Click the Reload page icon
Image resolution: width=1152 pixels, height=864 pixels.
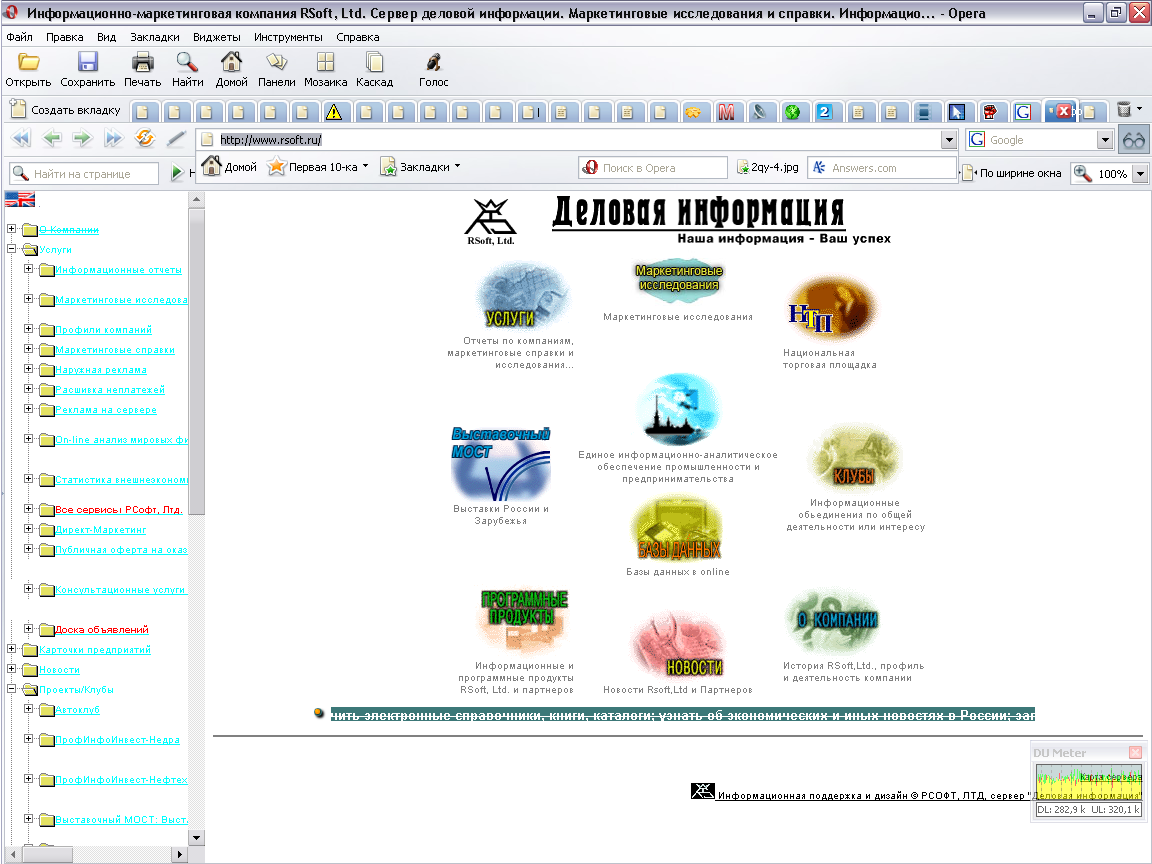point(145,137)
